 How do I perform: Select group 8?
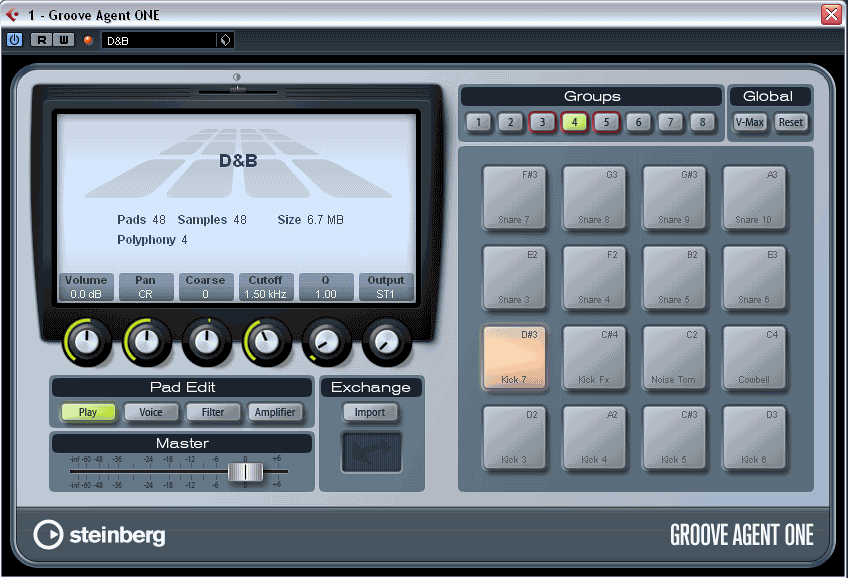[x=702, y=122]
